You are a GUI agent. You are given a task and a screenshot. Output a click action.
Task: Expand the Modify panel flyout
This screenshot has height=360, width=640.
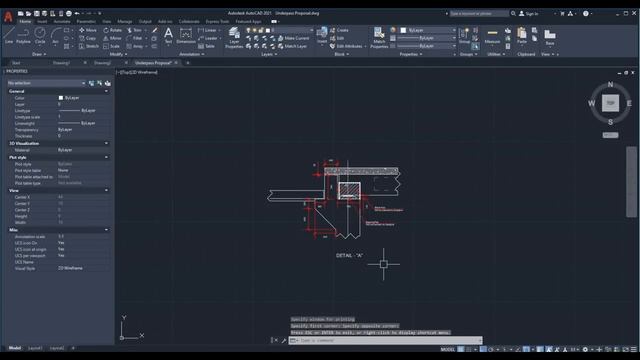(118, 54)
